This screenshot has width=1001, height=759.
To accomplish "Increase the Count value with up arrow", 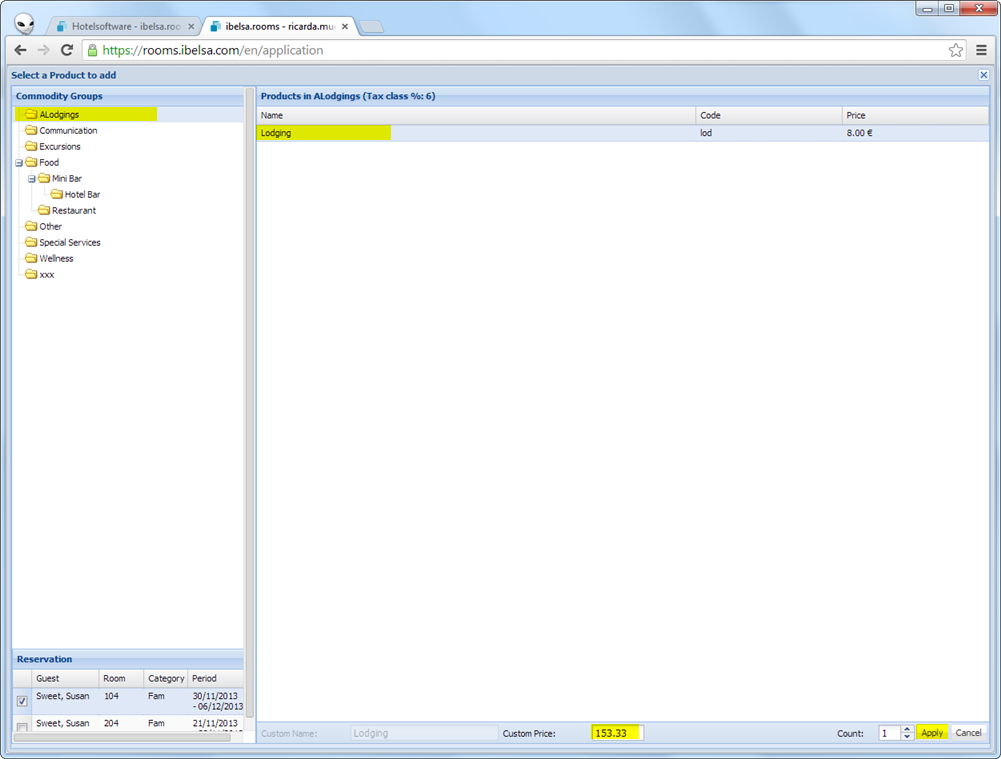I will pyautogui.click(x=907, y=729).
